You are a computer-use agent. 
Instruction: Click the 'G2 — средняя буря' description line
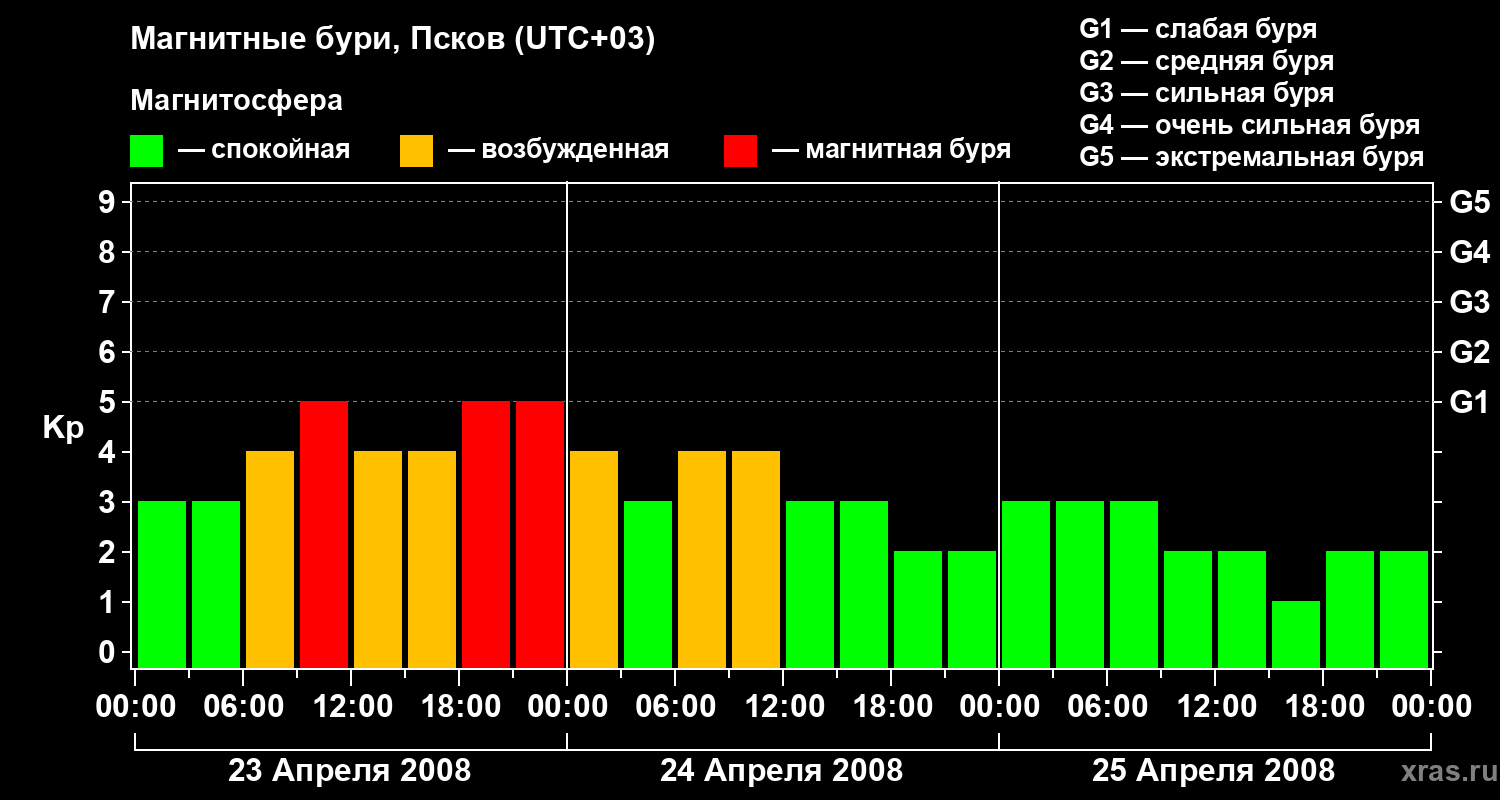point(1207,61)
